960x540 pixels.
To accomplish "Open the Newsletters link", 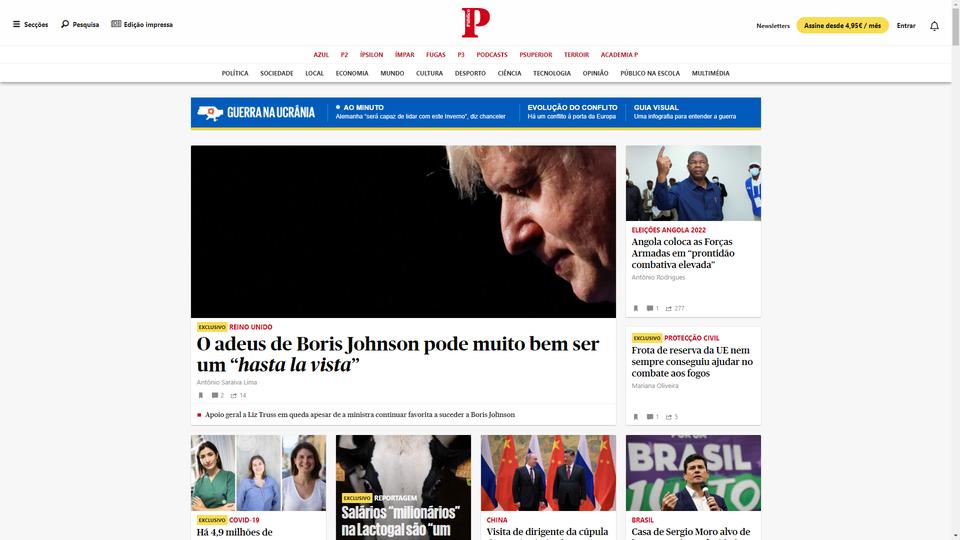I will click(x=773, y=26).
